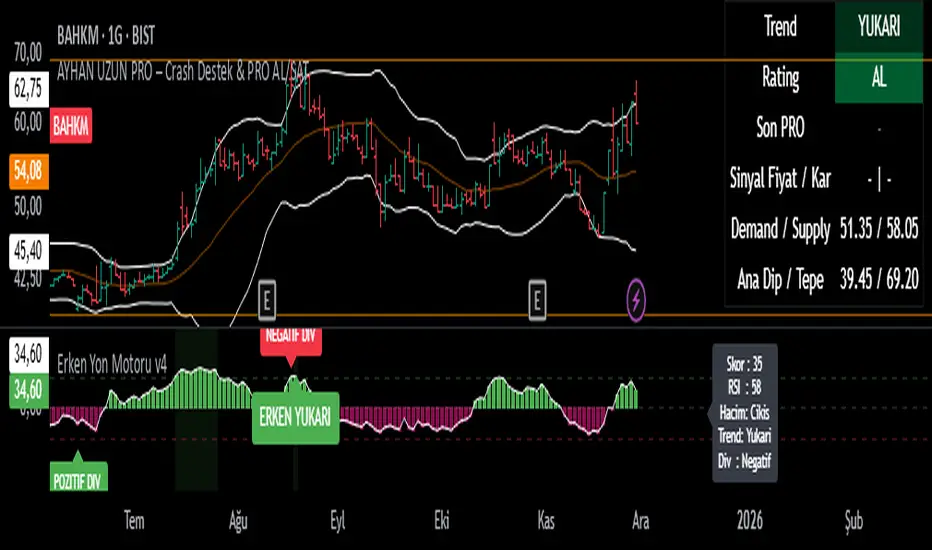Click the Hacim: Cikis tooltip line
The height and width of the screenshot is (550, 932).
click(744, 413)
